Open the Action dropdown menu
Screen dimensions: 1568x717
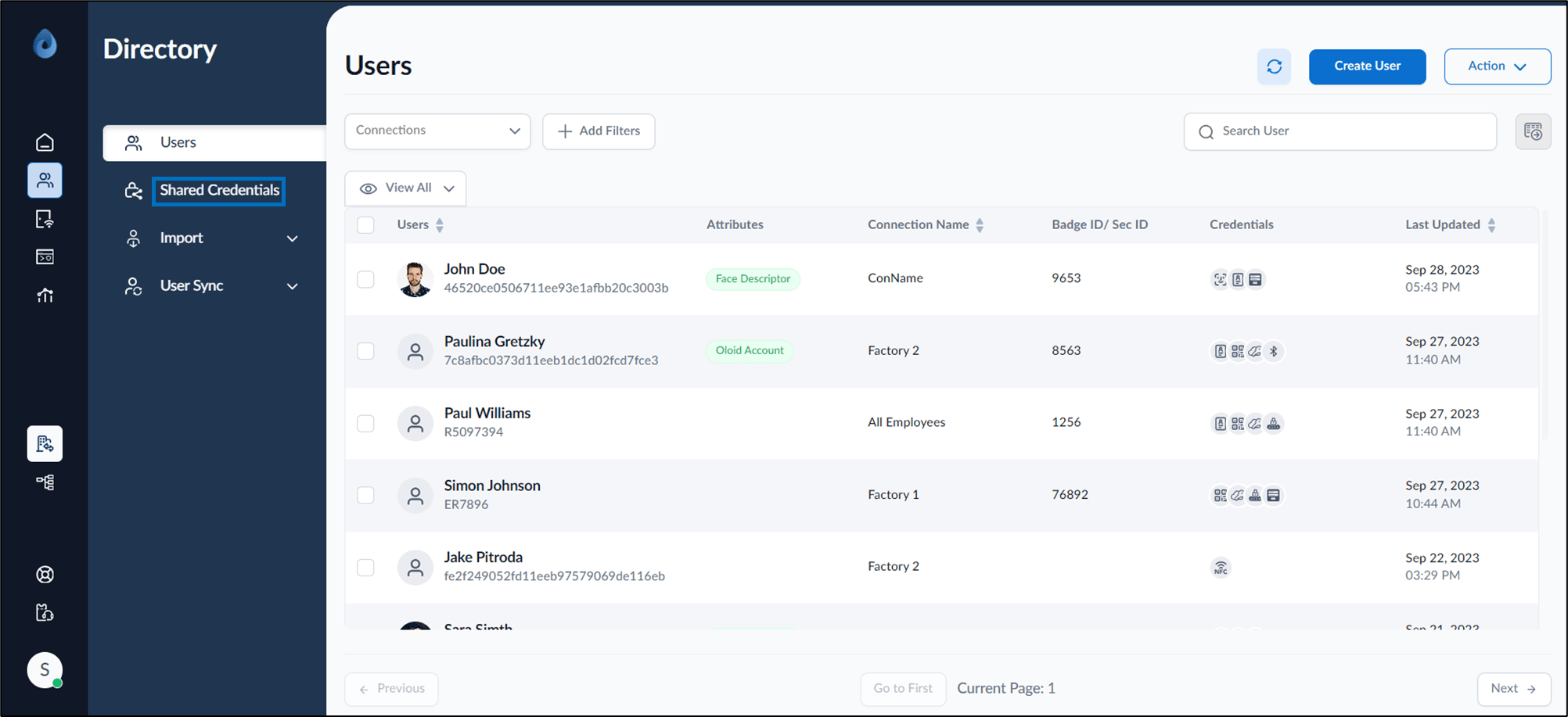[1497, 66]
